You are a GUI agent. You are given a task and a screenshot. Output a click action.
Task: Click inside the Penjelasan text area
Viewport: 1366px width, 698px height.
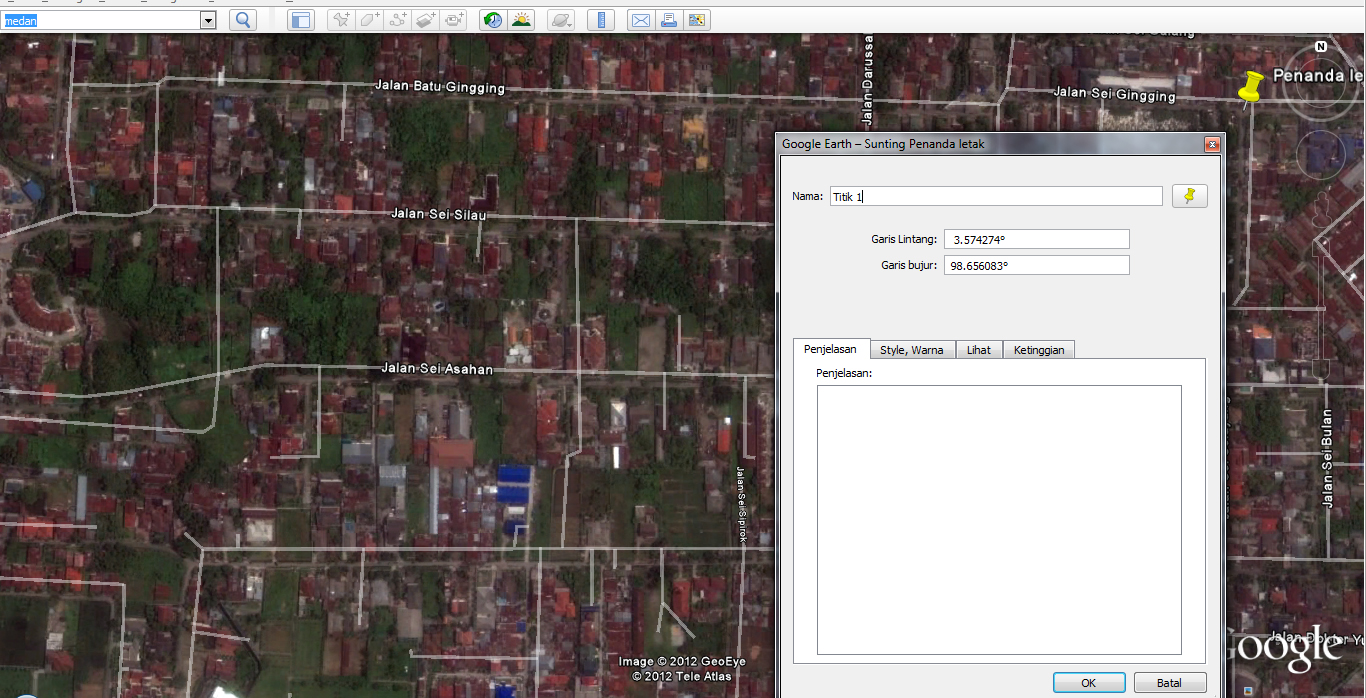click(x=1000, y=520)
